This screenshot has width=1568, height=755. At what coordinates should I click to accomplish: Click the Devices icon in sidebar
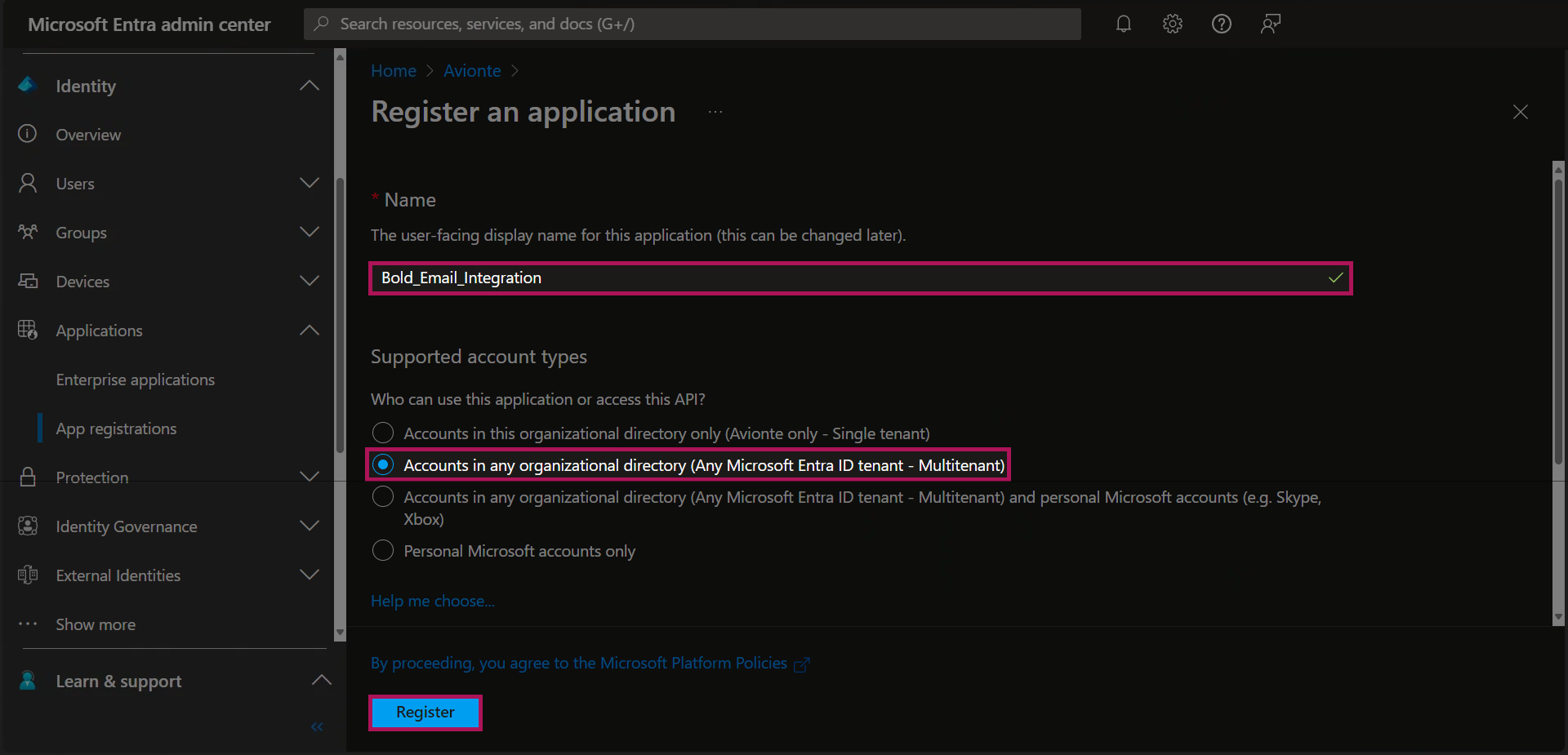(28, 281)
